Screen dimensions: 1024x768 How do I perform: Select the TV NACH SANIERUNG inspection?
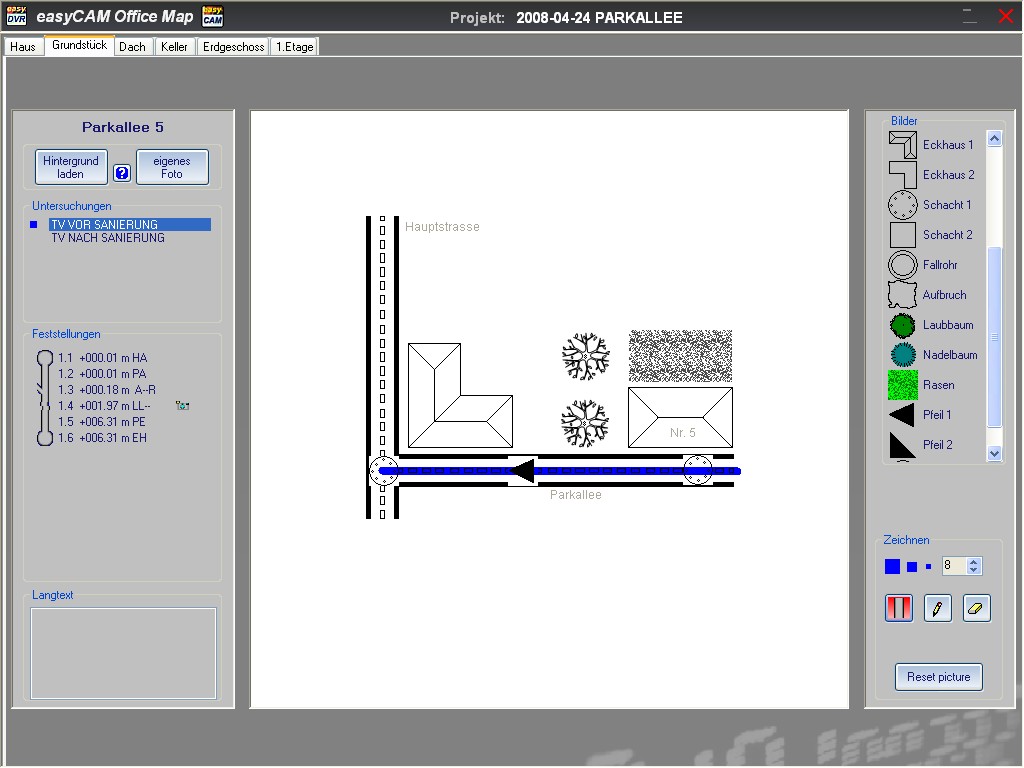(x=108, y=238)
